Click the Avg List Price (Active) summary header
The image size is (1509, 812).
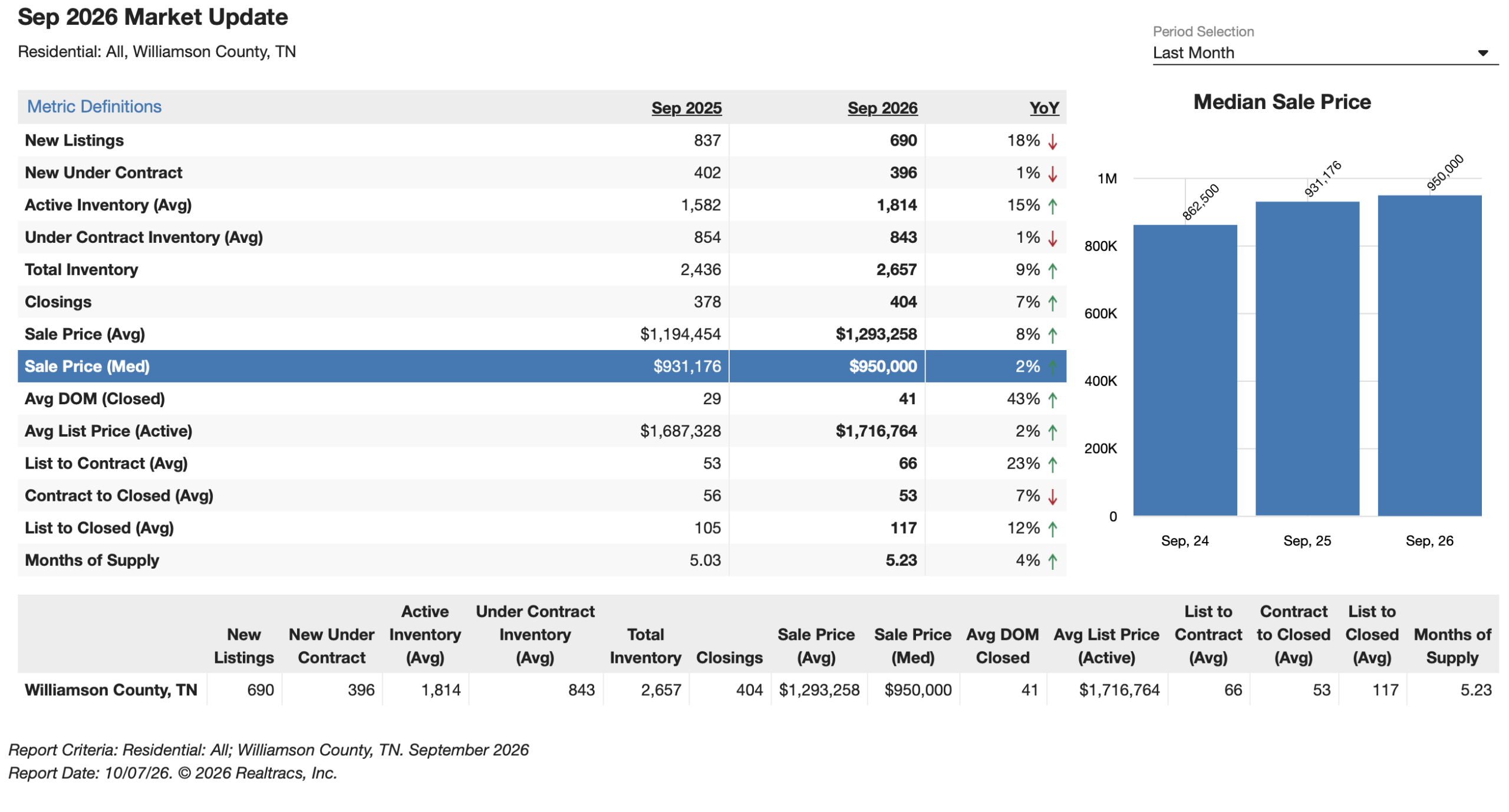[x=1106, y=646]
